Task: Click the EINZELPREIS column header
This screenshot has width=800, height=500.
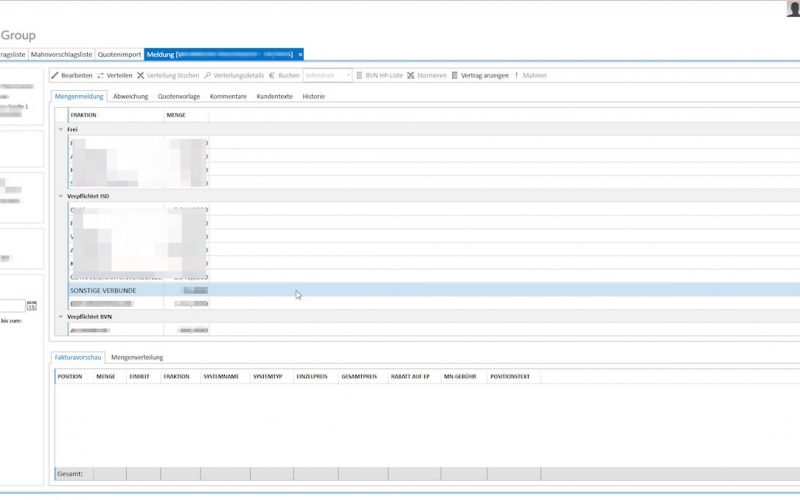Action: [315, 376]
